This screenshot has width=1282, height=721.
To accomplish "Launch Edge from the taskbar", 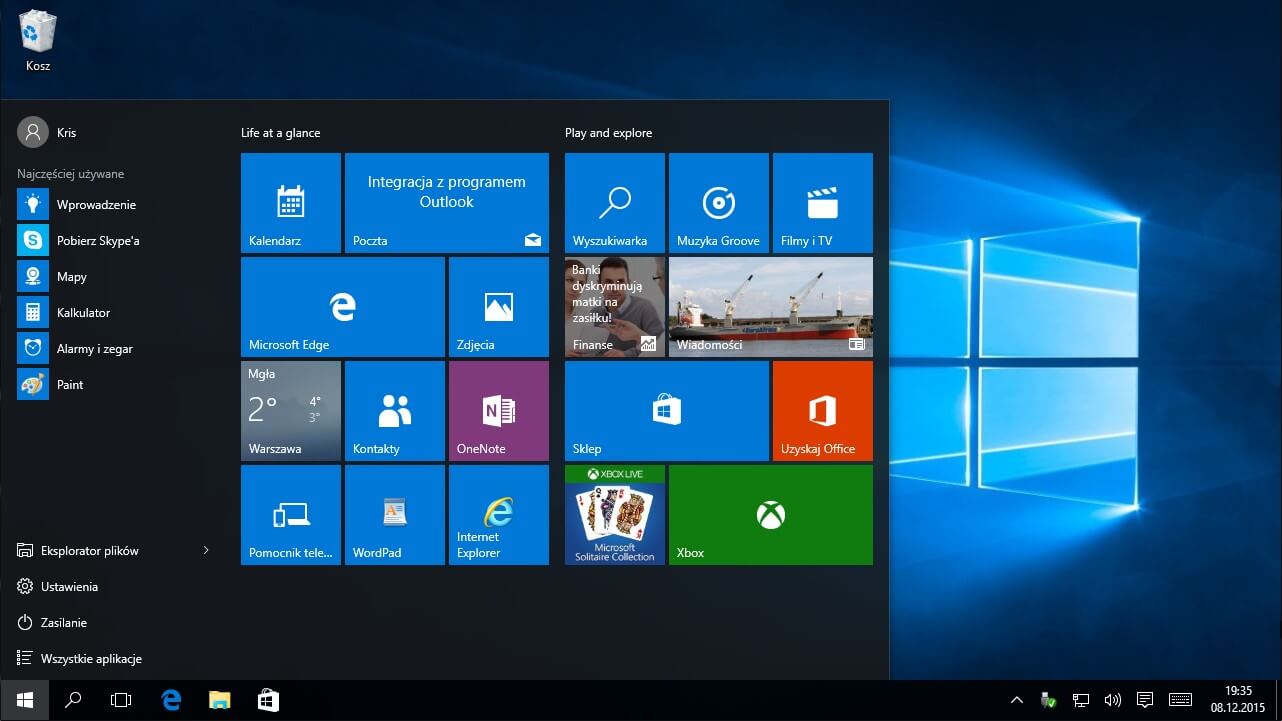I will (171, 701).
